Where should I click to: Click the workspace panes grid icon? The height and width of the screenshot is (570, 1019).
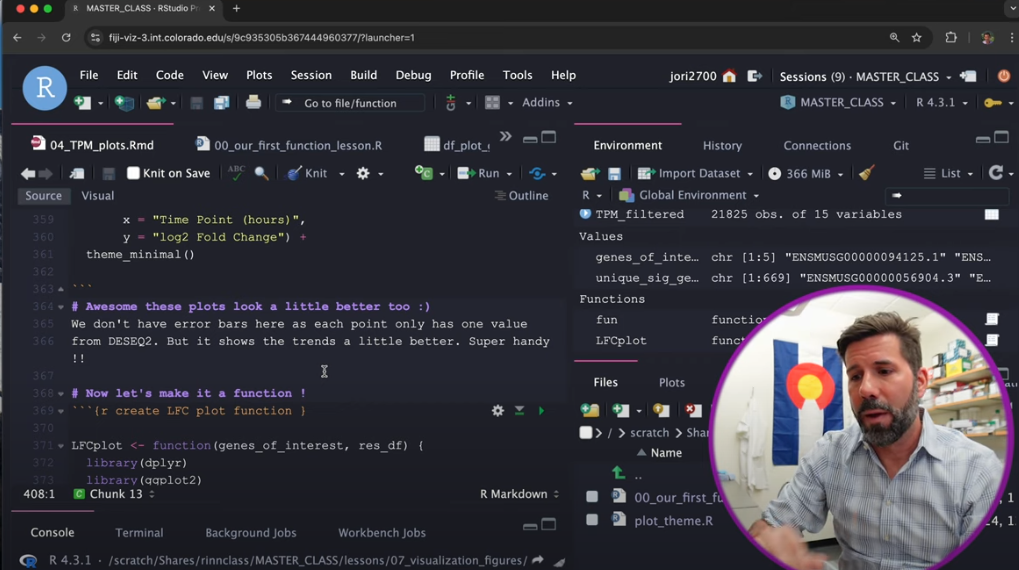pyautogui.click(x=493, y=103)
